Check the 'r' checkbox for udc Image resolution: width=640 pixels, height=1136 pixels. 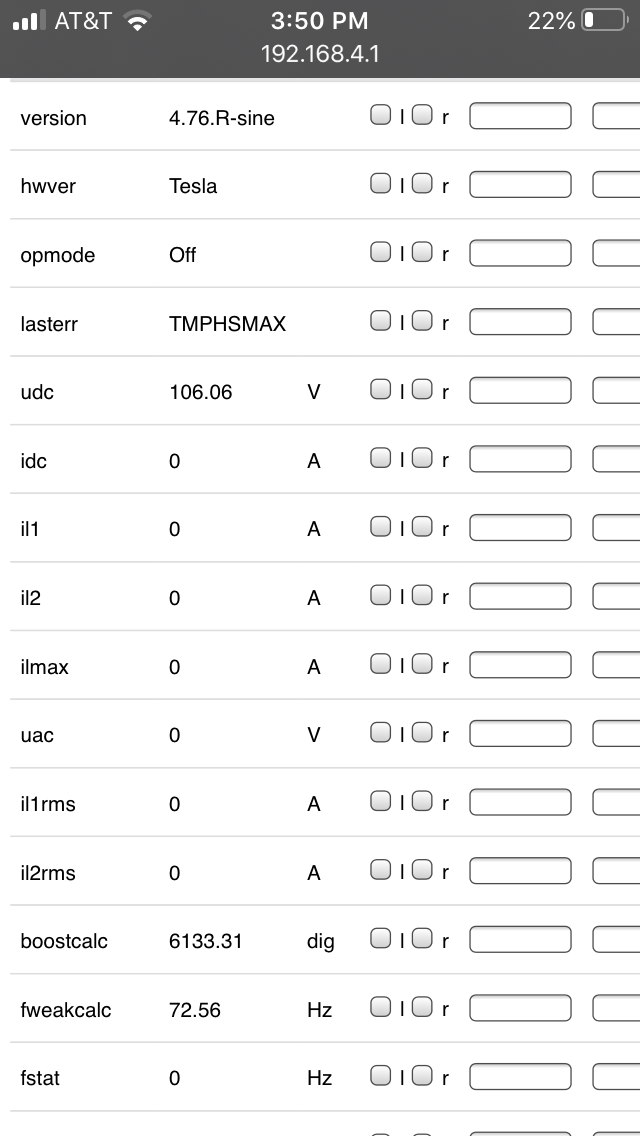422,390
